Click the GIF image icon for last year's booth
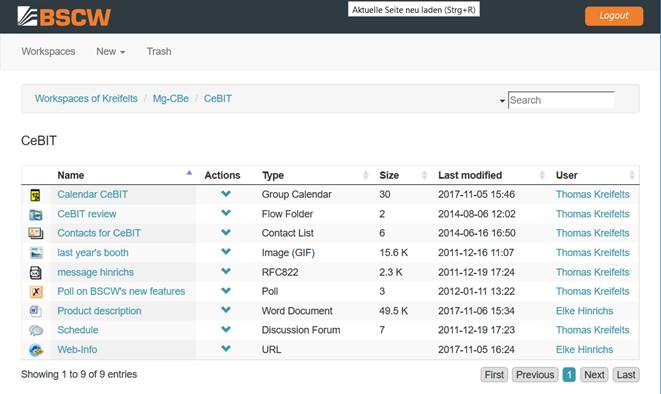Image resolution: width=661 pixels, height=394 pixels. [36, 253]
